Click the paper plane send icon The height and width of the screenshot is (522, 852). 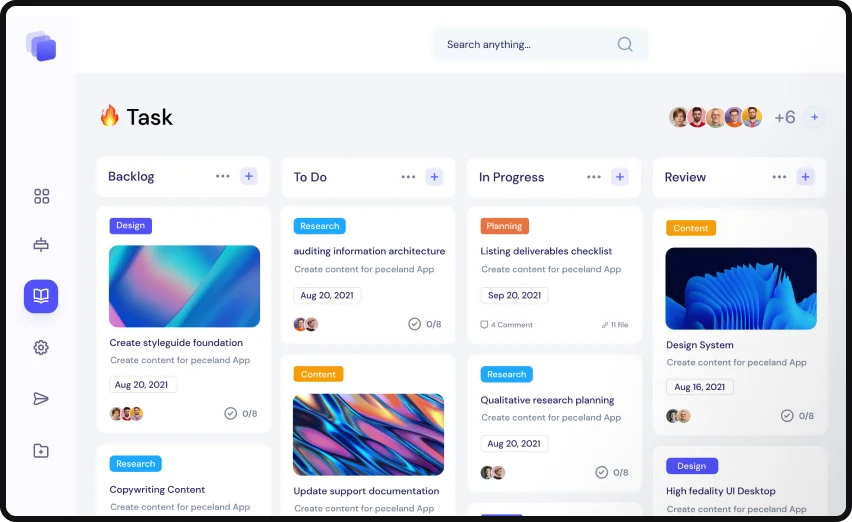point(41,399)
